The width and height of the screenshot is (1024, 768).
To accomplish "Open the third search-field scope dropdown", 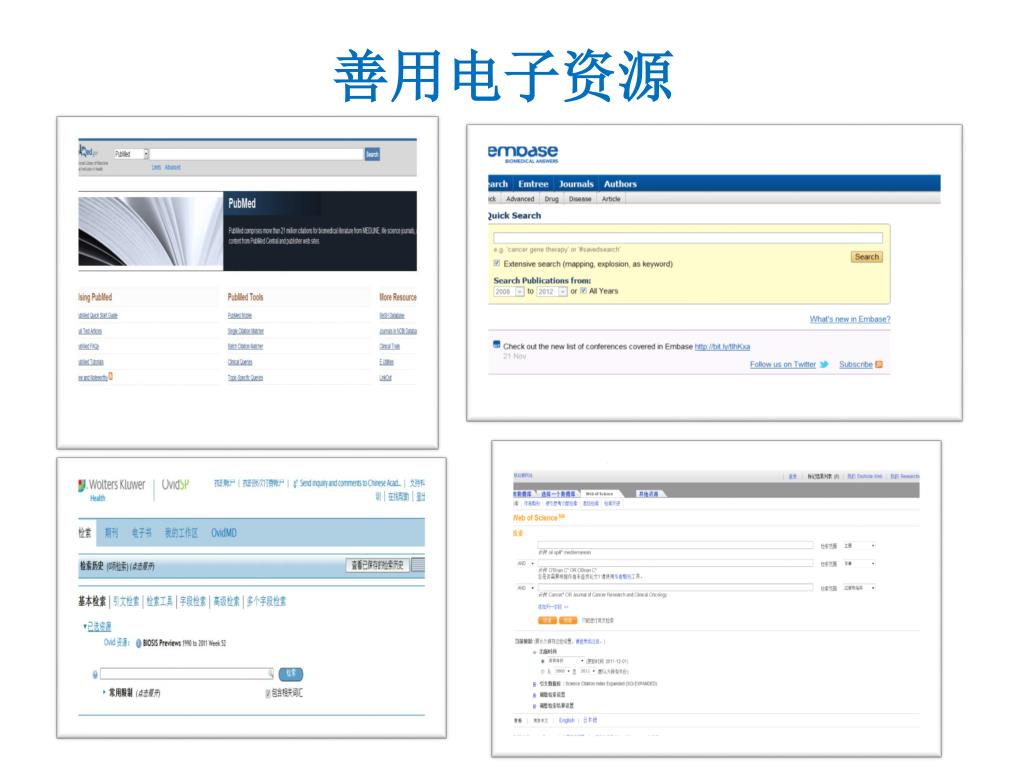I will tap(858, 588).
